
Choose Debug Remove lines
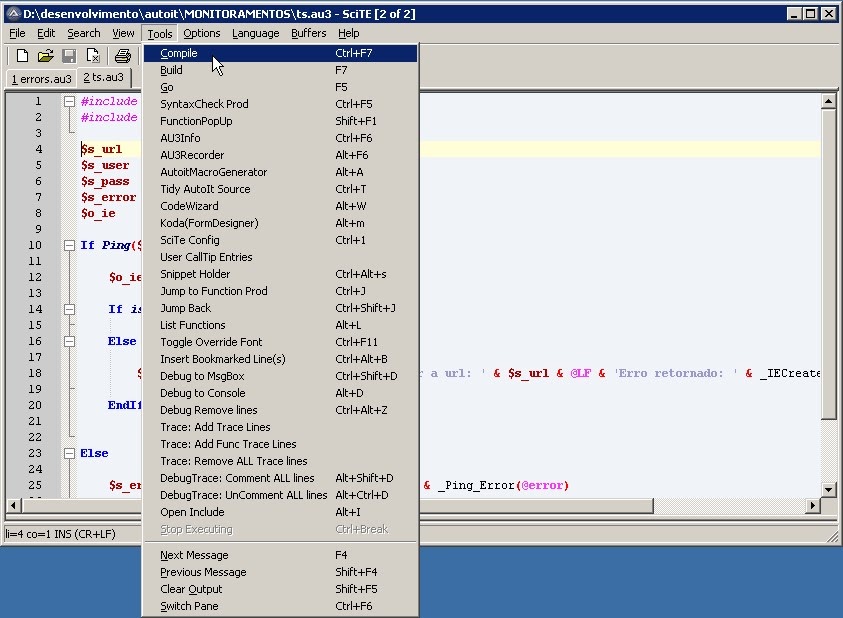point(280,410)
